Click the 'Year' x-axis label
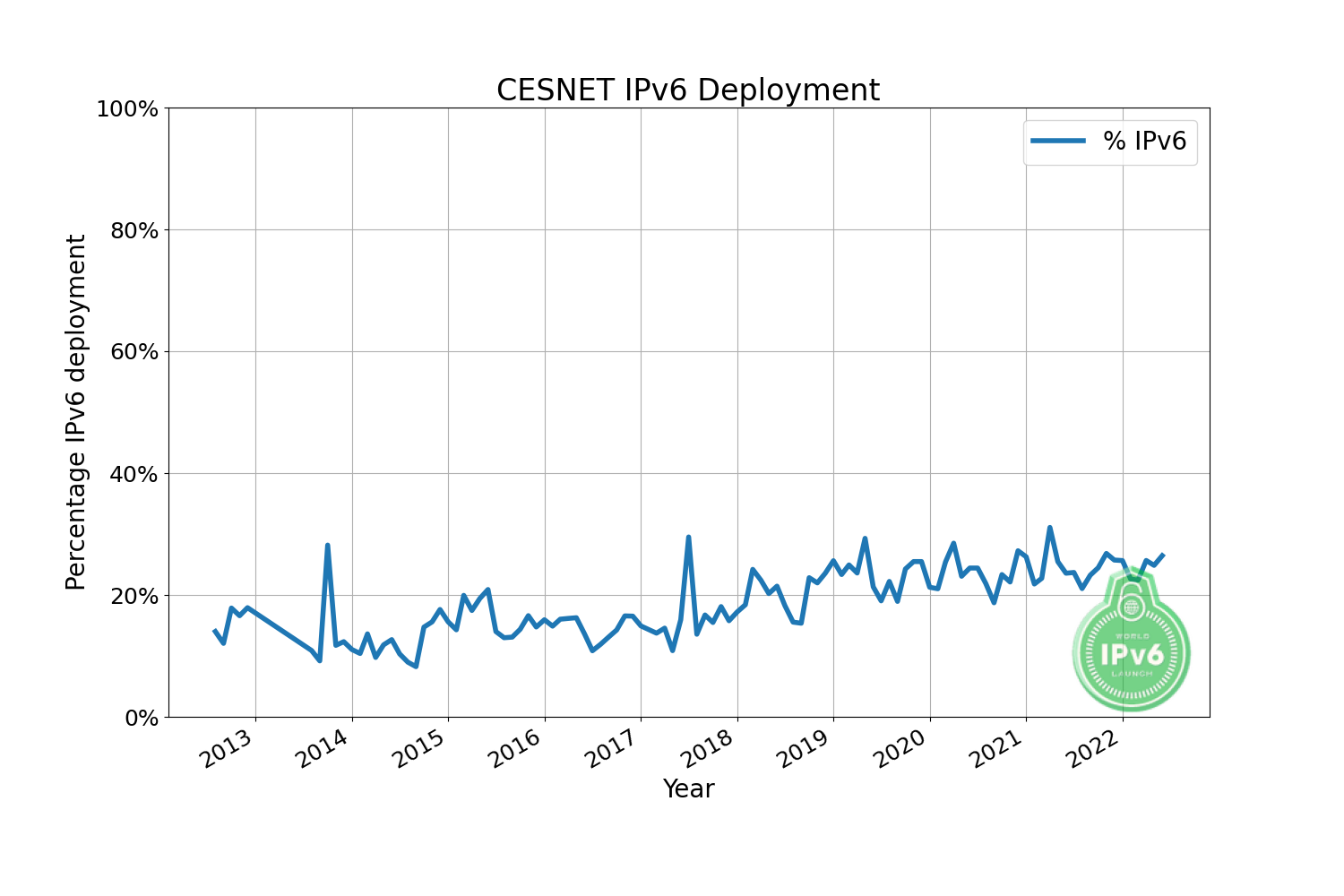 click(x=688, y=789)
